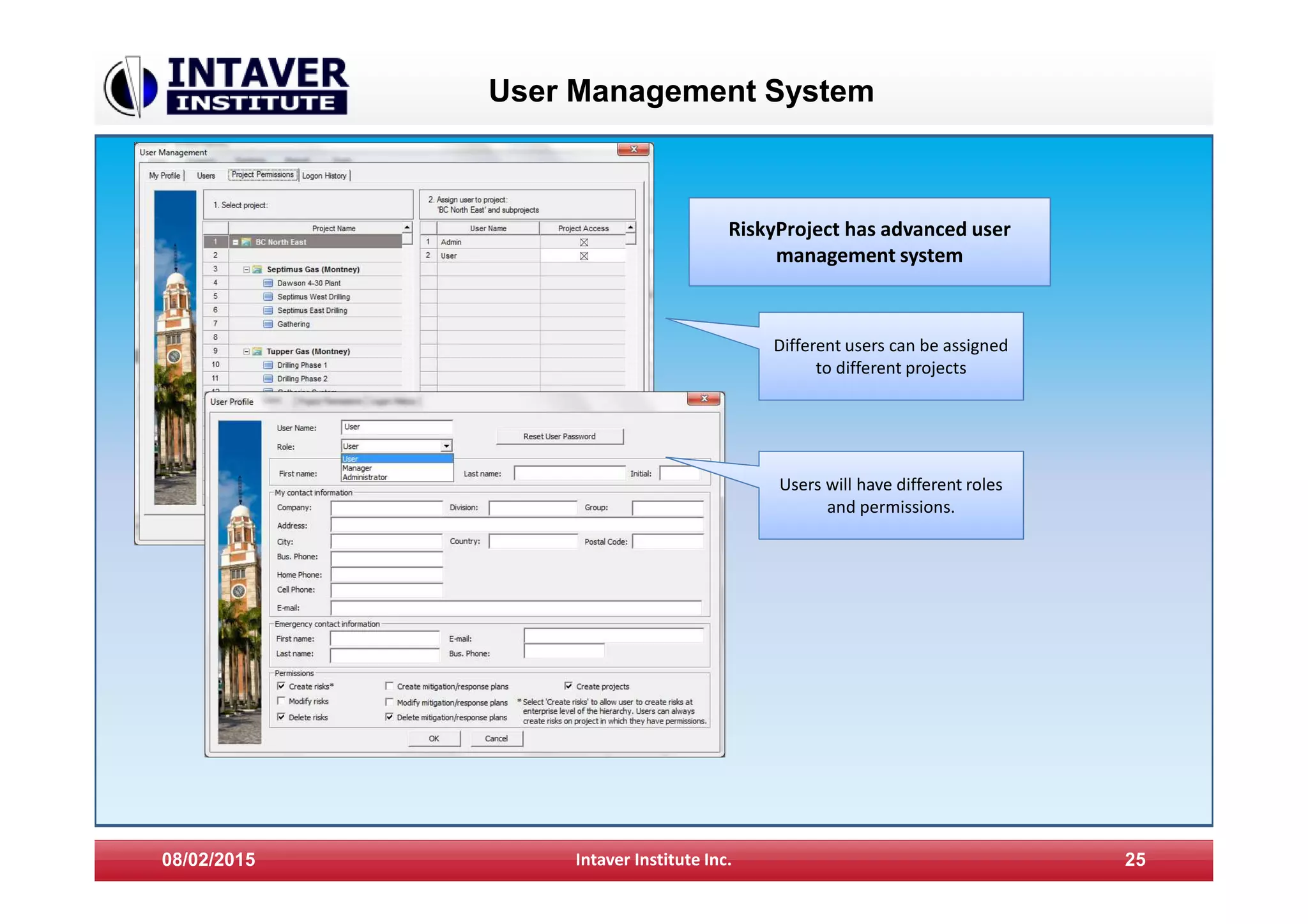Click the Country input field
This screenshot has height=924, width=1308.
coord(533,542)
